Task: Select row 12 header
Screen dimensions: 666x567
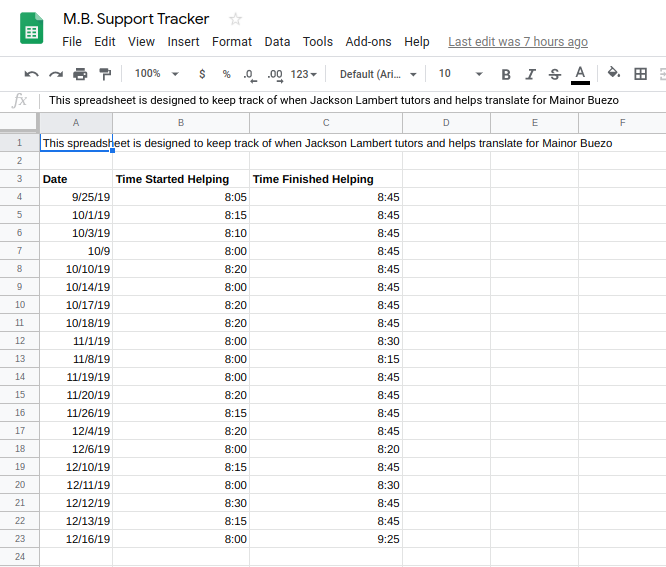Action: [20, 341]
